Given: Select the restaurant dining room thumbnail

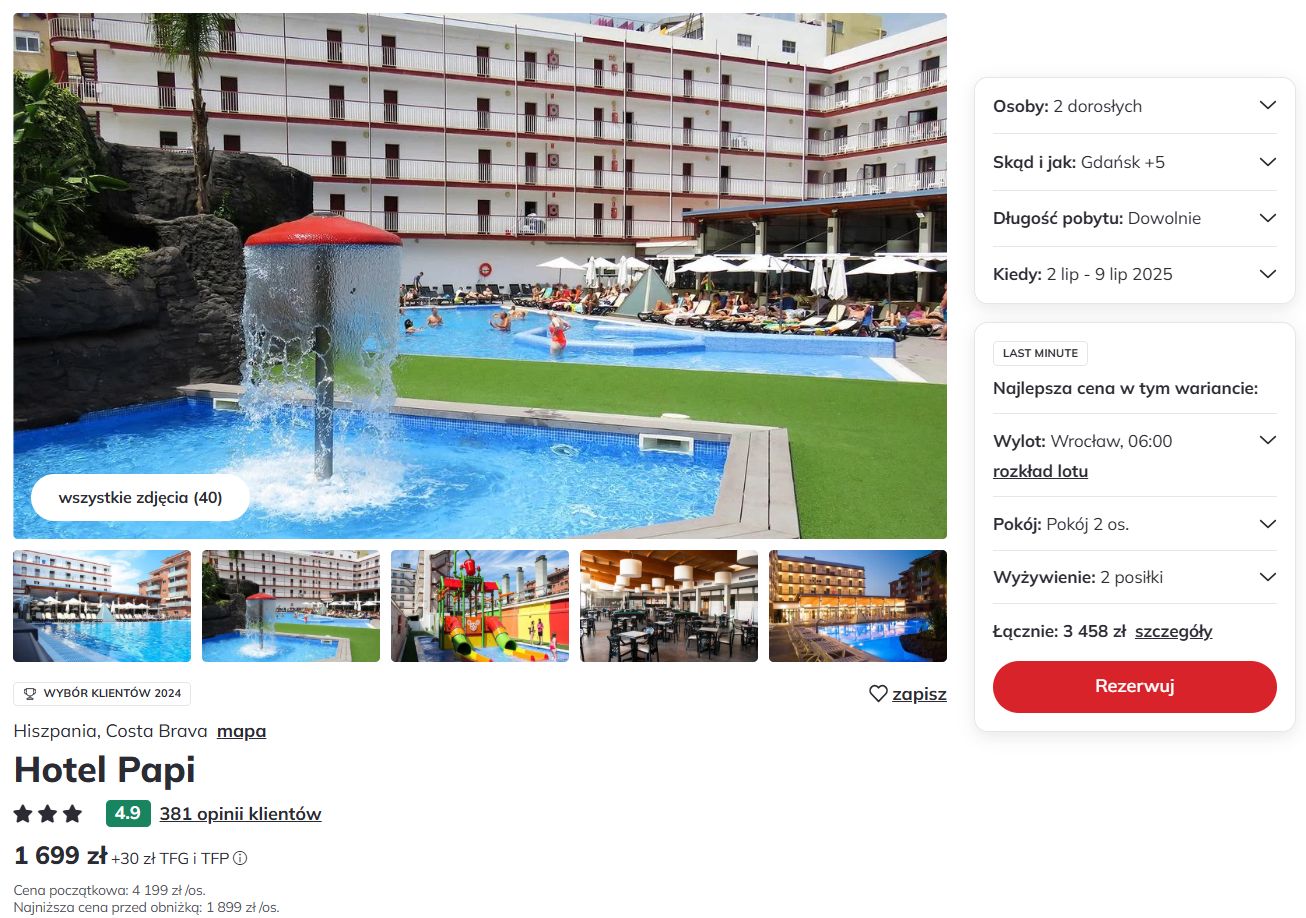Looking at the screenshot, I should [x=669, y=606].
